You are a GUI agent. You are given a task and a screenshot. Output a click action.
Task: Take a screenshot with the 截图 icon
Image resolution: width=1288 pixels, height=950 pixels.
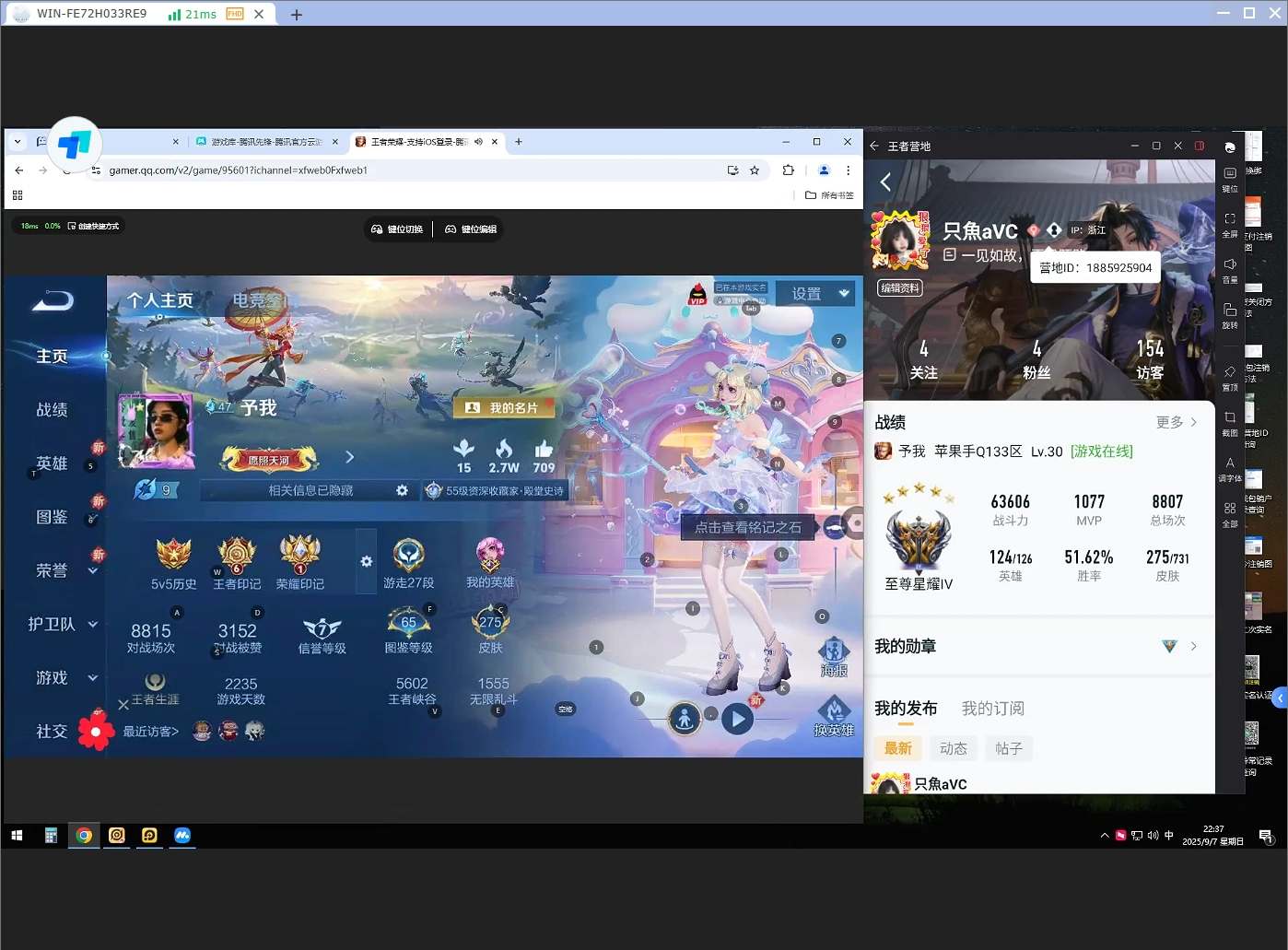click(x=1230, y=423)
